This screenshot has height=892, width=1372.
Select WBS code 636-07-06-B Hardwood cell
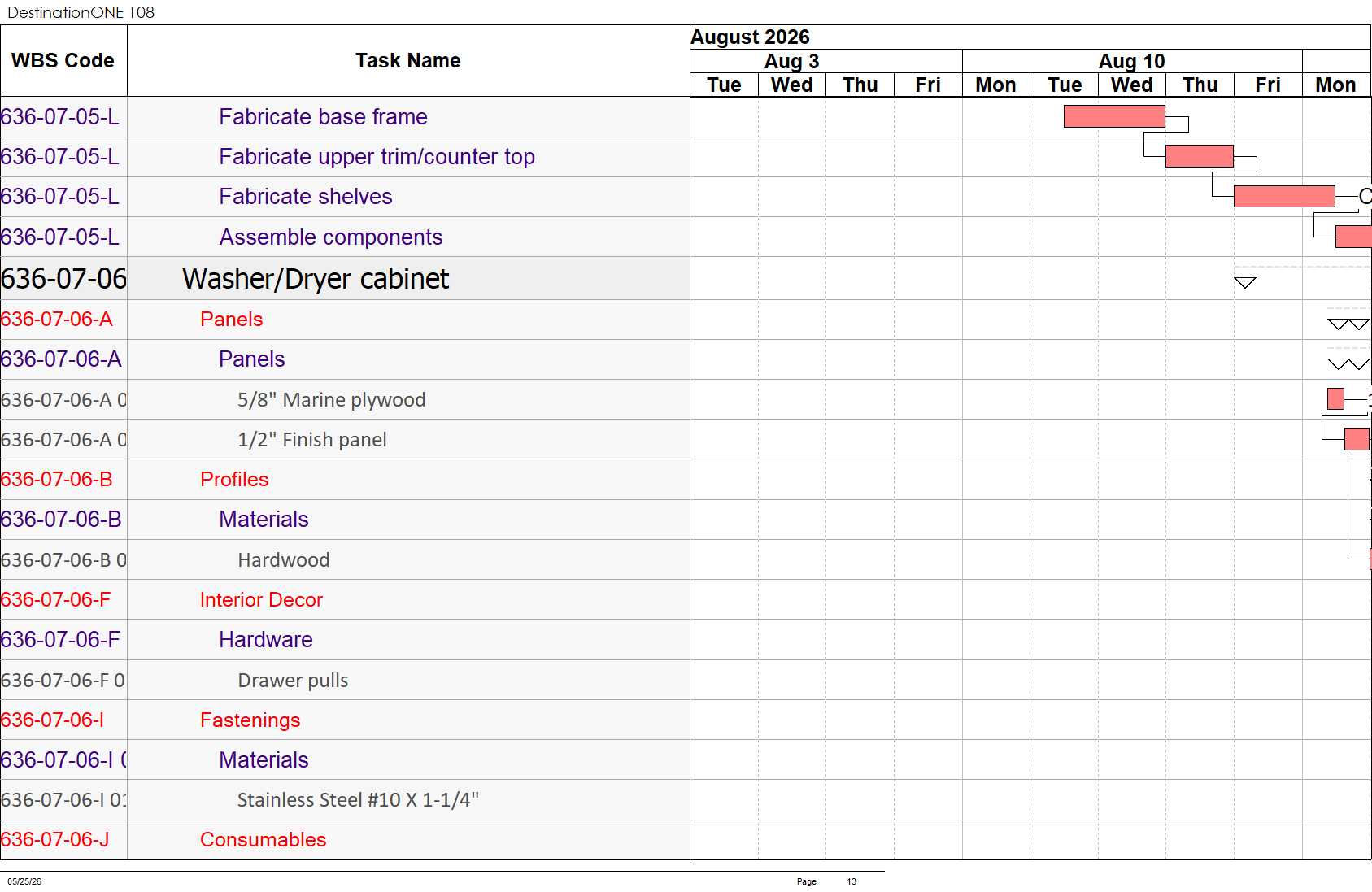63,560
